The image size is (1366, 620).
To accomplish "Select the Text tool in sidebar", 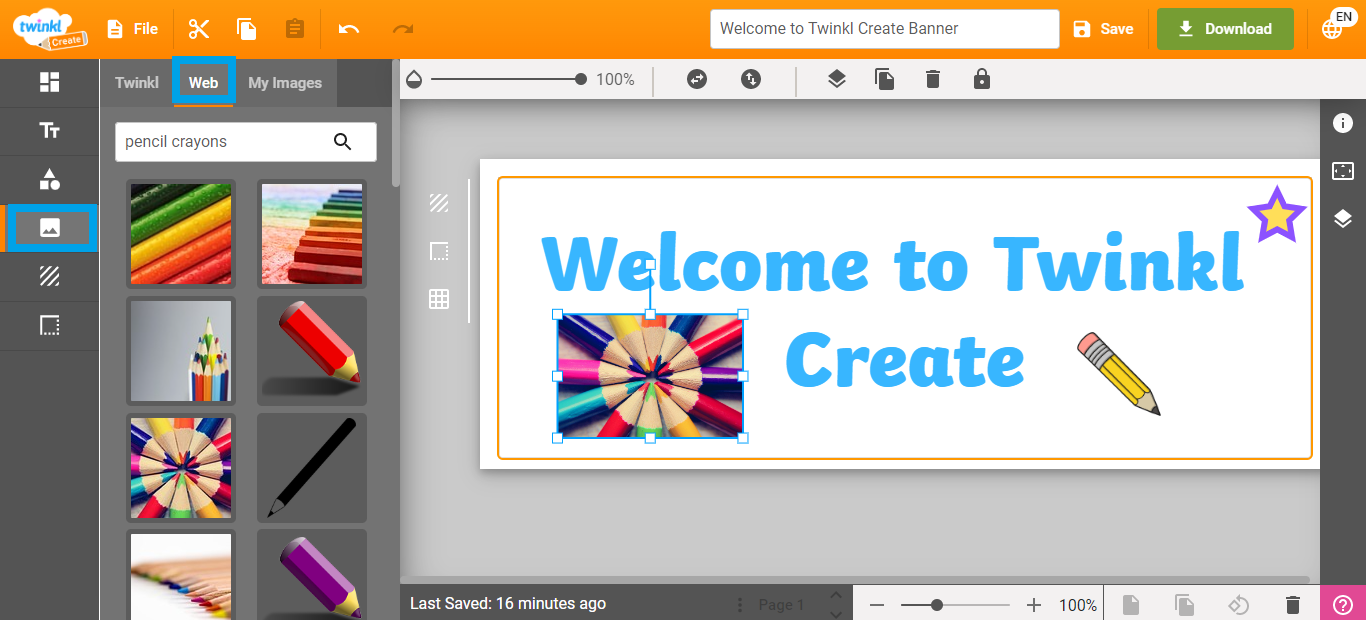I will [49, 131].
